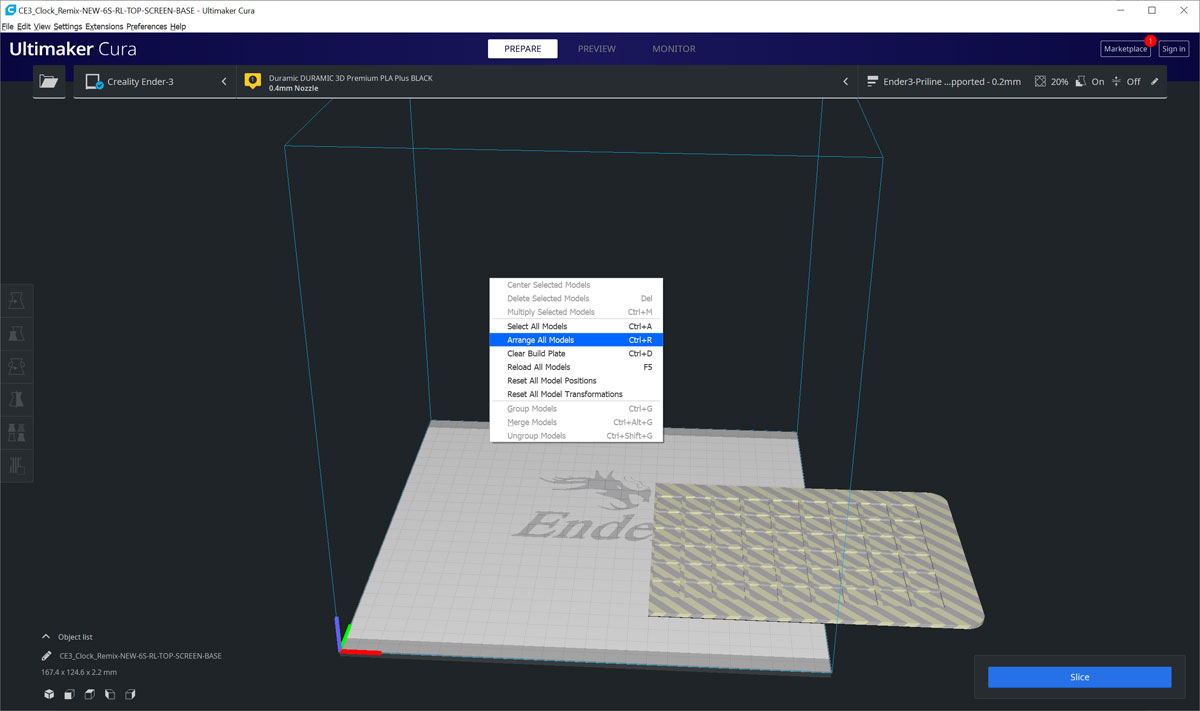Switch to the 3D view cube icon
Viewport: 1200px width, 711px height.
pyautogui.click(x=48, y=694)
